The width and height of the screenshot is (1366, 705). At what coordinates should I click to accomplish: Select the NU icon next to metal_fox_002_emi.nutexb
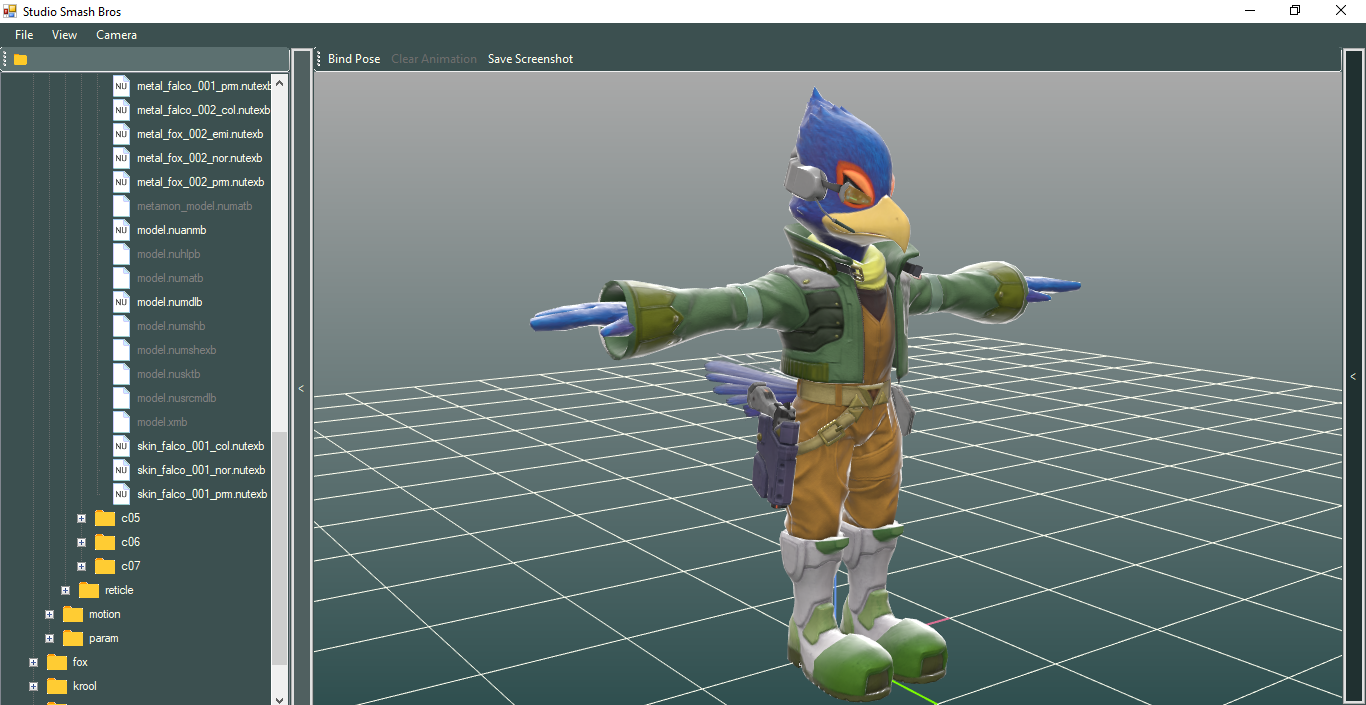[121, 134]
